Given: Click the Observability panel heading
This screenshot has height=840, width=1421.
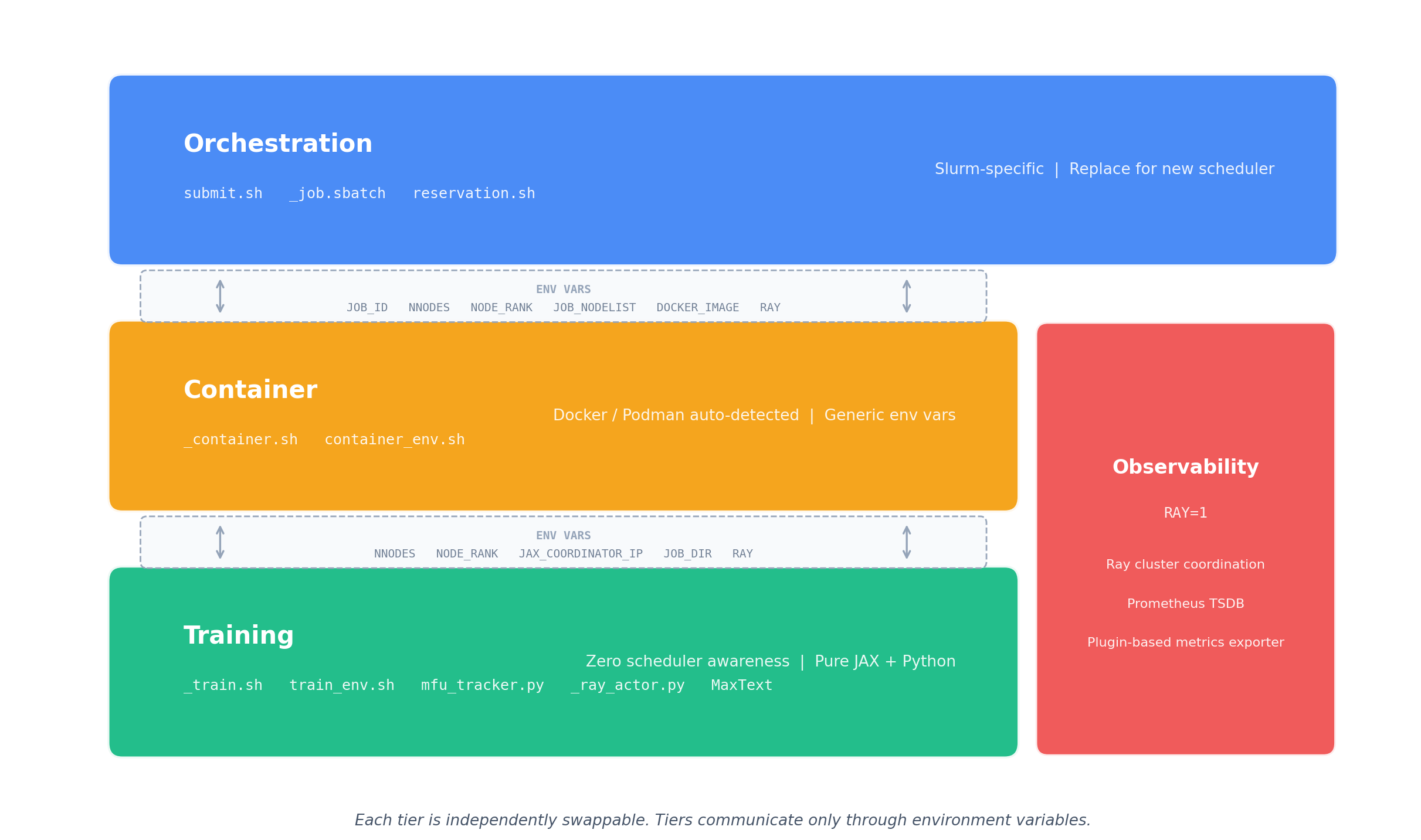Looking at the screenshot, I should [x=1185, y=467].
